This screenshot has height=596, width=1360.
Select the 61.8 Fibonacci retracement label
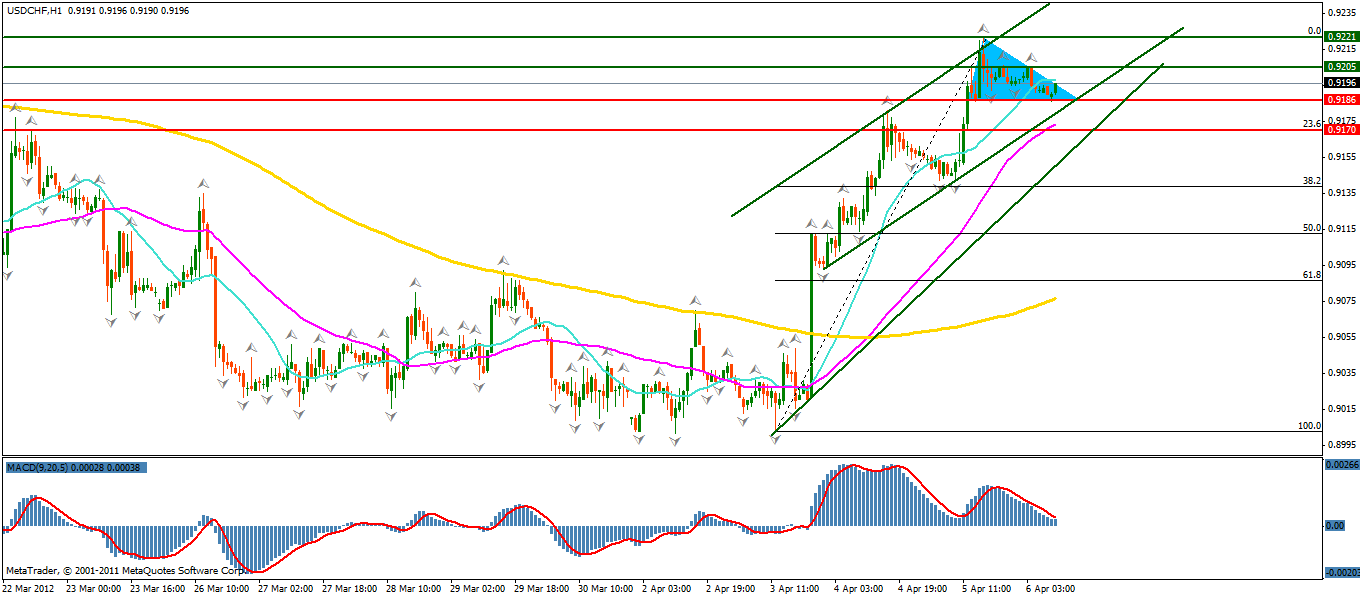pos(1311,274)
